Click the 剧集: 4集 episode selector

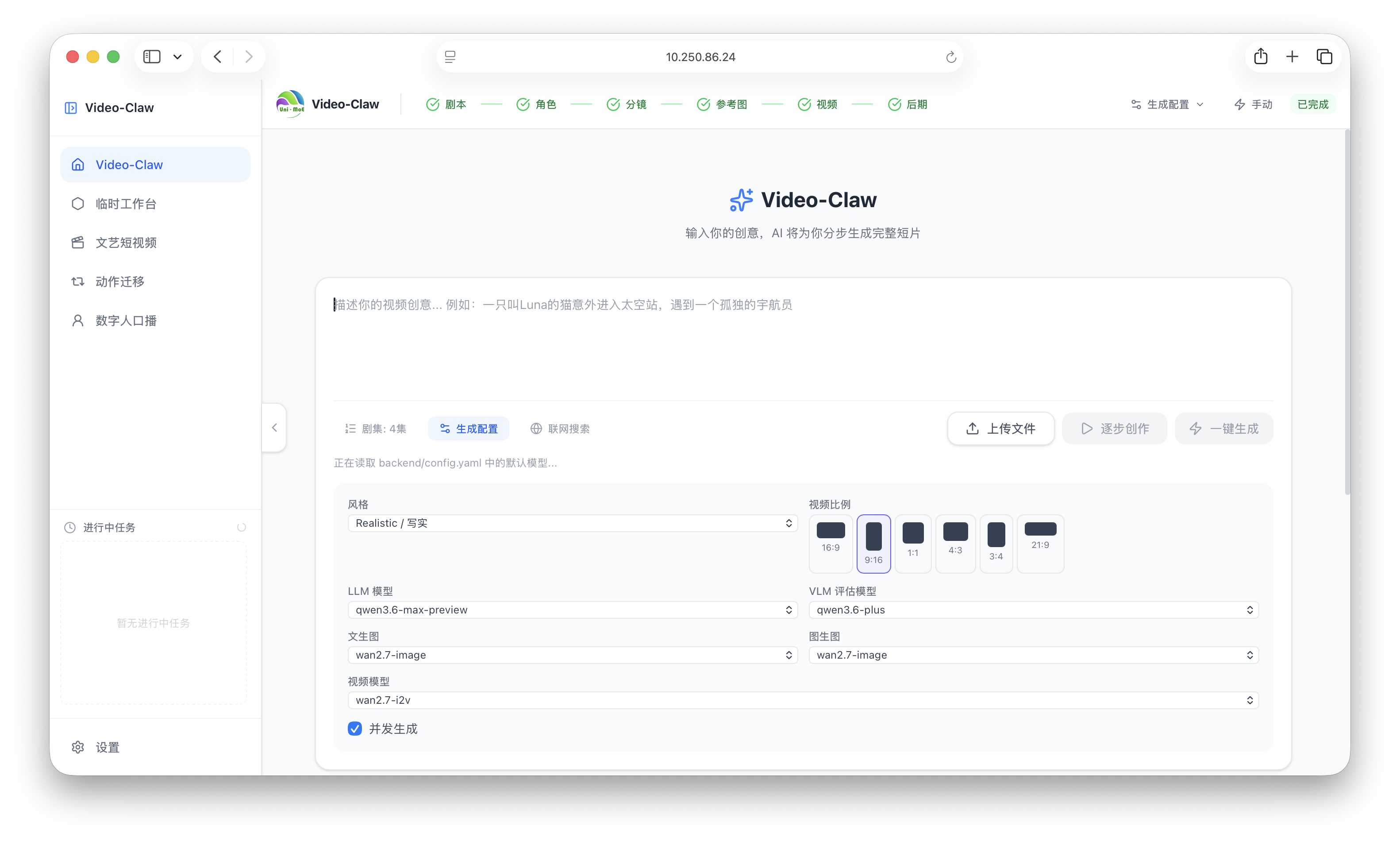click(376, 428)
